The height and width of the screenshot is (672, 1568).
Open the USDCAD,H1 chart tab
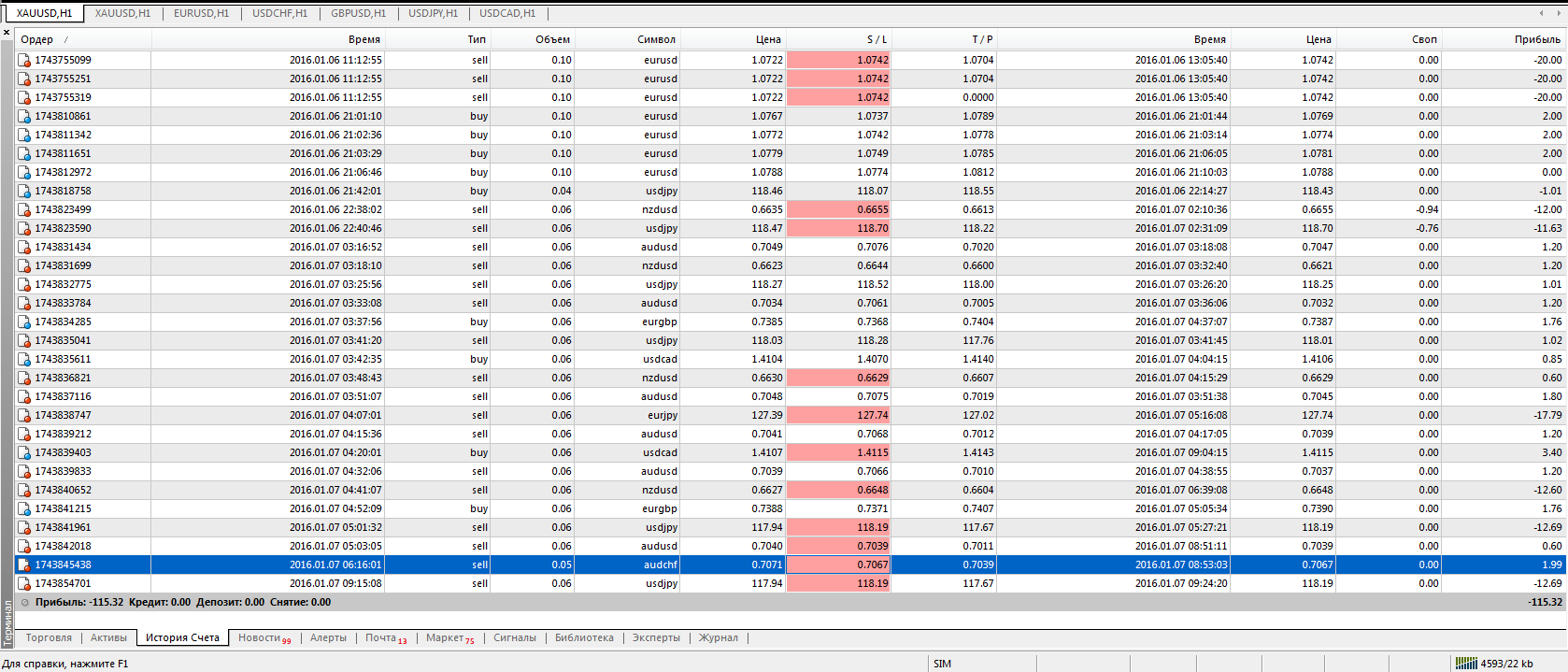coord(507,13)
